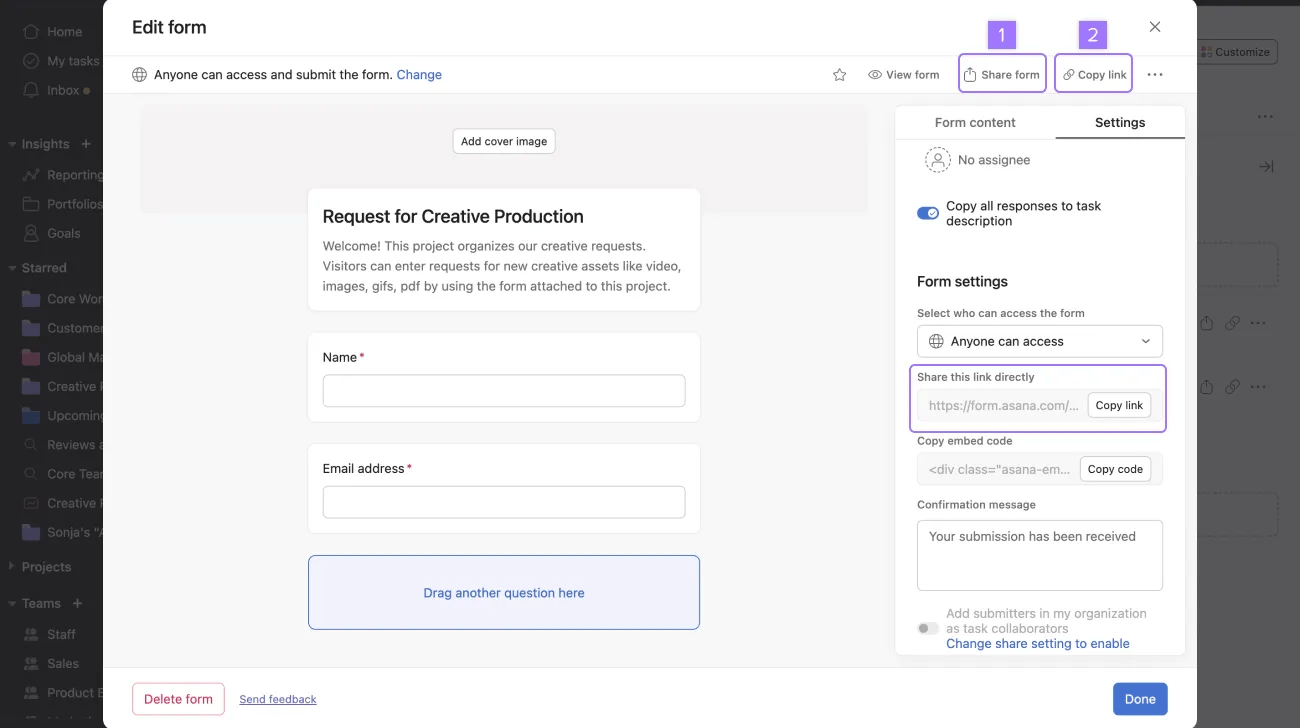Open Inbox from the sidebar

pos(63,89)
